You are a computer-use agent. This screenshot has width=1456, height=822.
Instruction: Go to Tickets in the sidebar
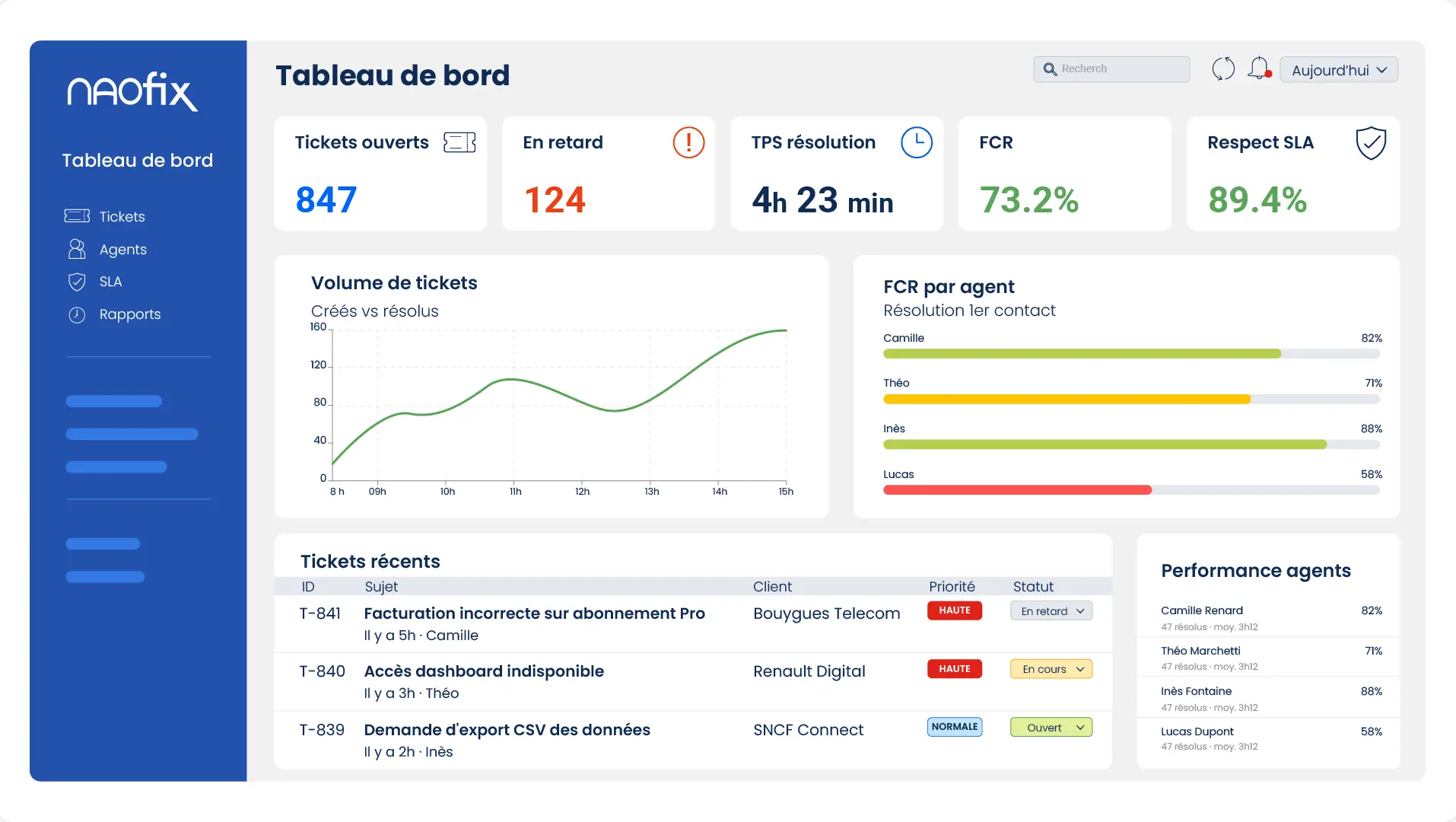(122, 217)
